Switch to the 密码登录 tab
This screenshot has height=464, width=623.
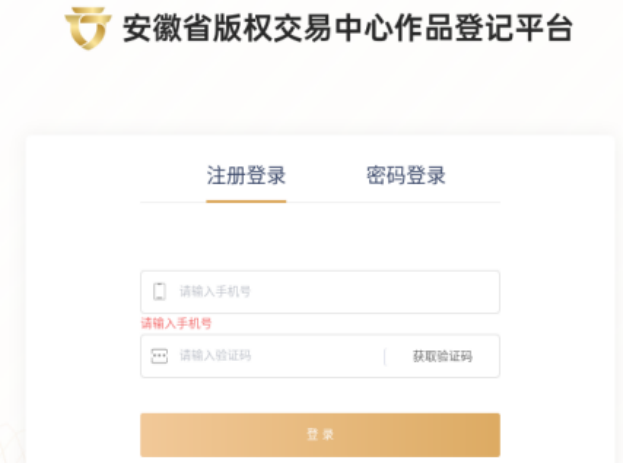pyautogui.click(x=406, y=176)
